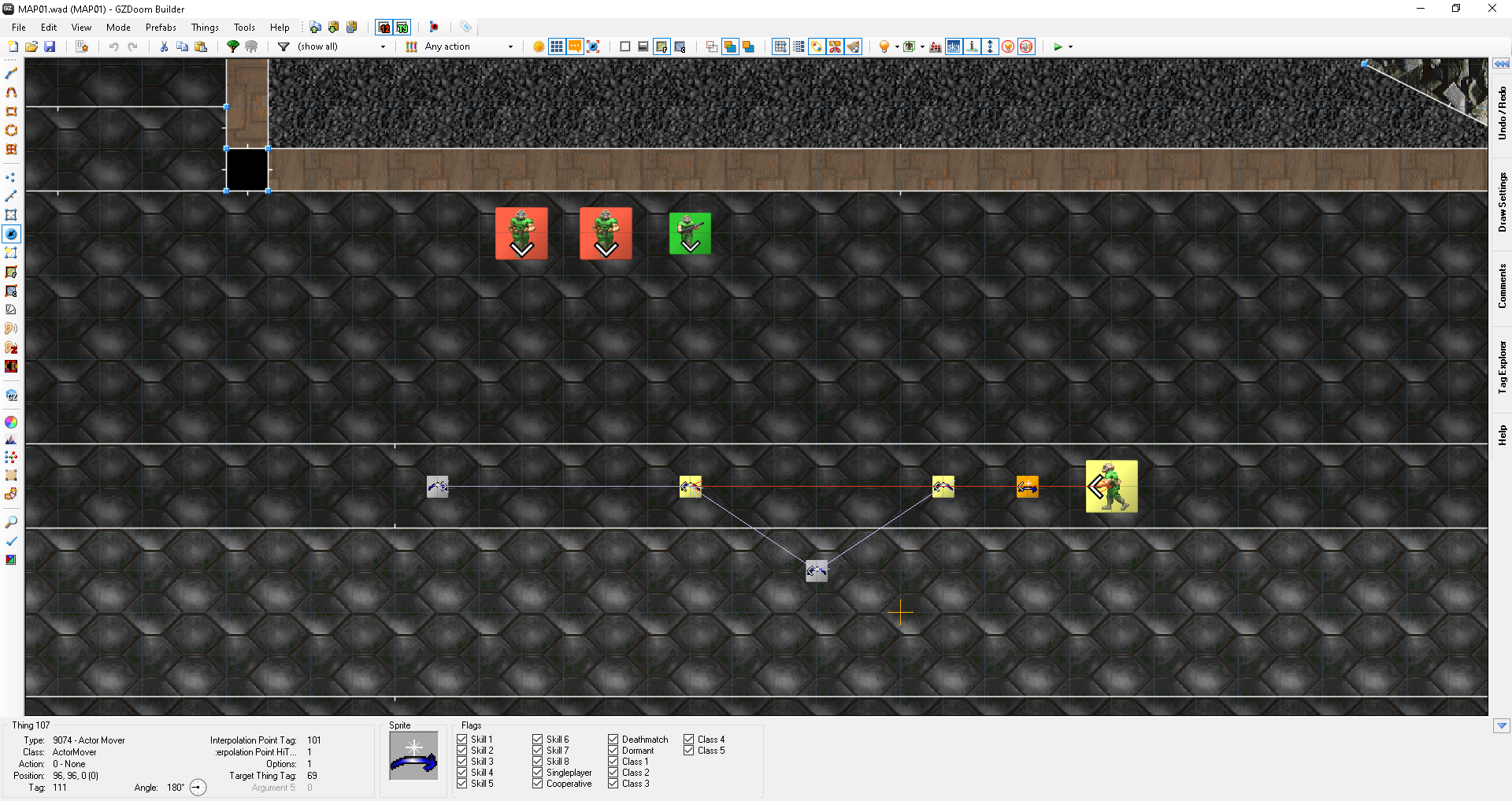Toggle the Skill 6 checkbox

coord(538,740)
